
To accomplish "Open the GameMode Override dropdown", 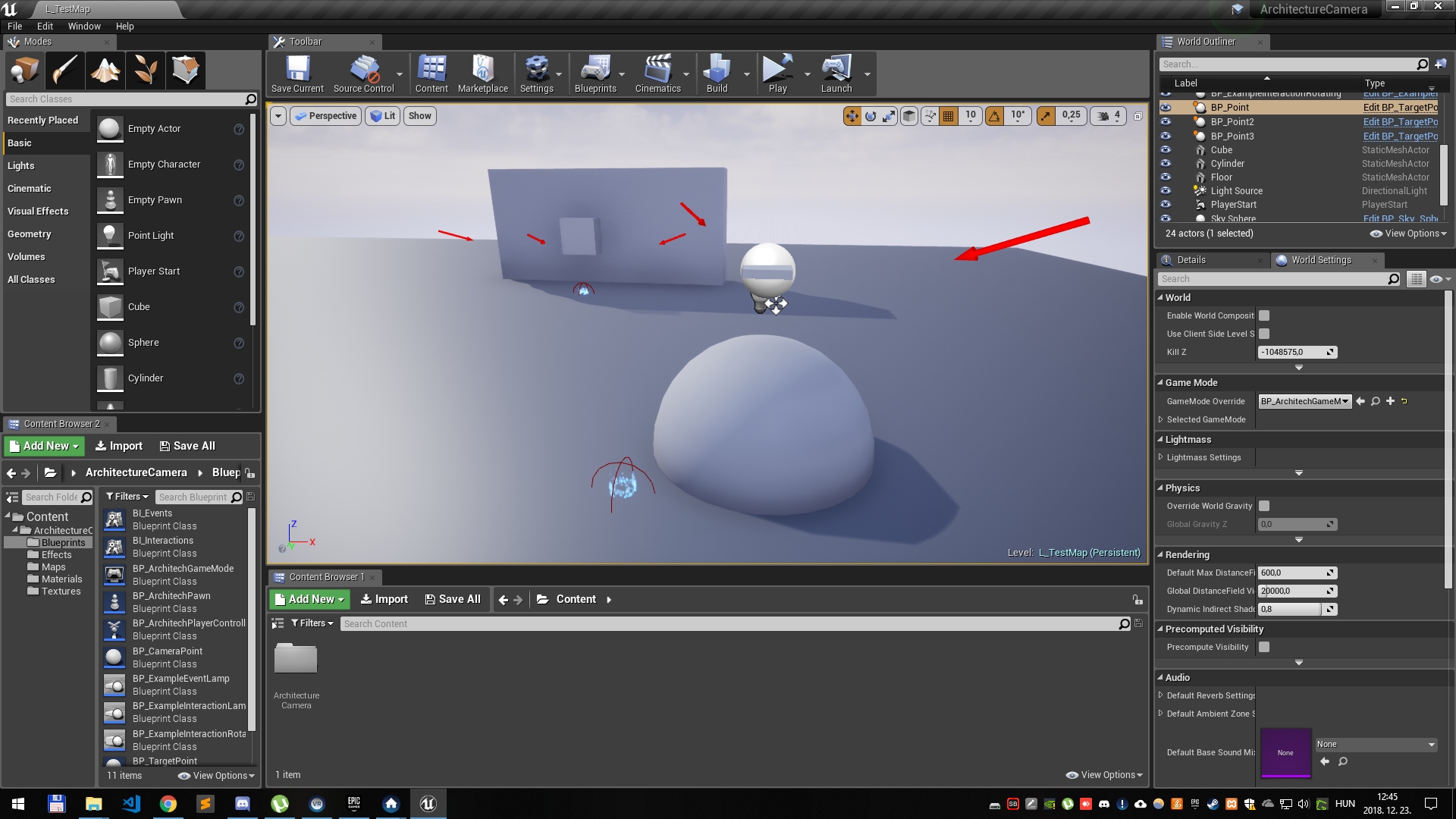I will pyautogui.click(x=1304, y=400).
